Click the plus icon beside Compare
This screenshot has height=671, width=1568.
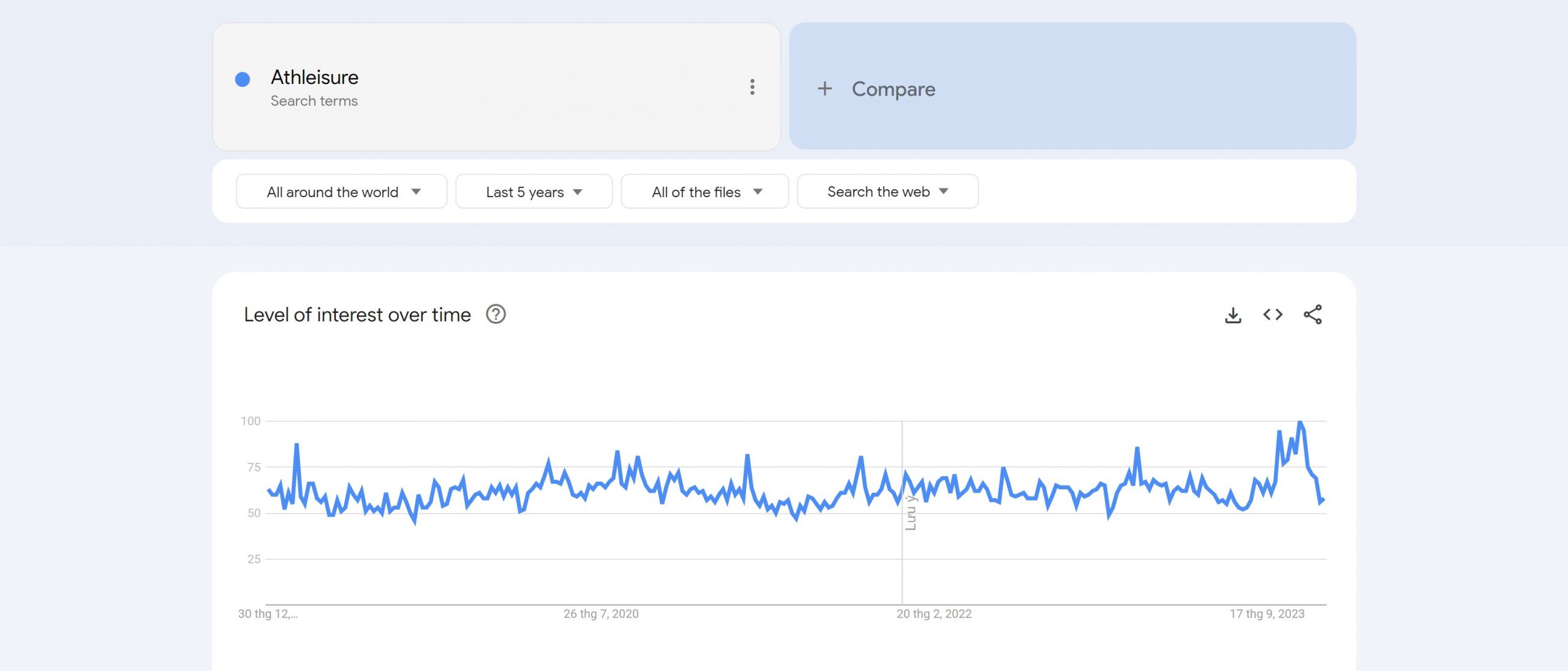(824, 89)
